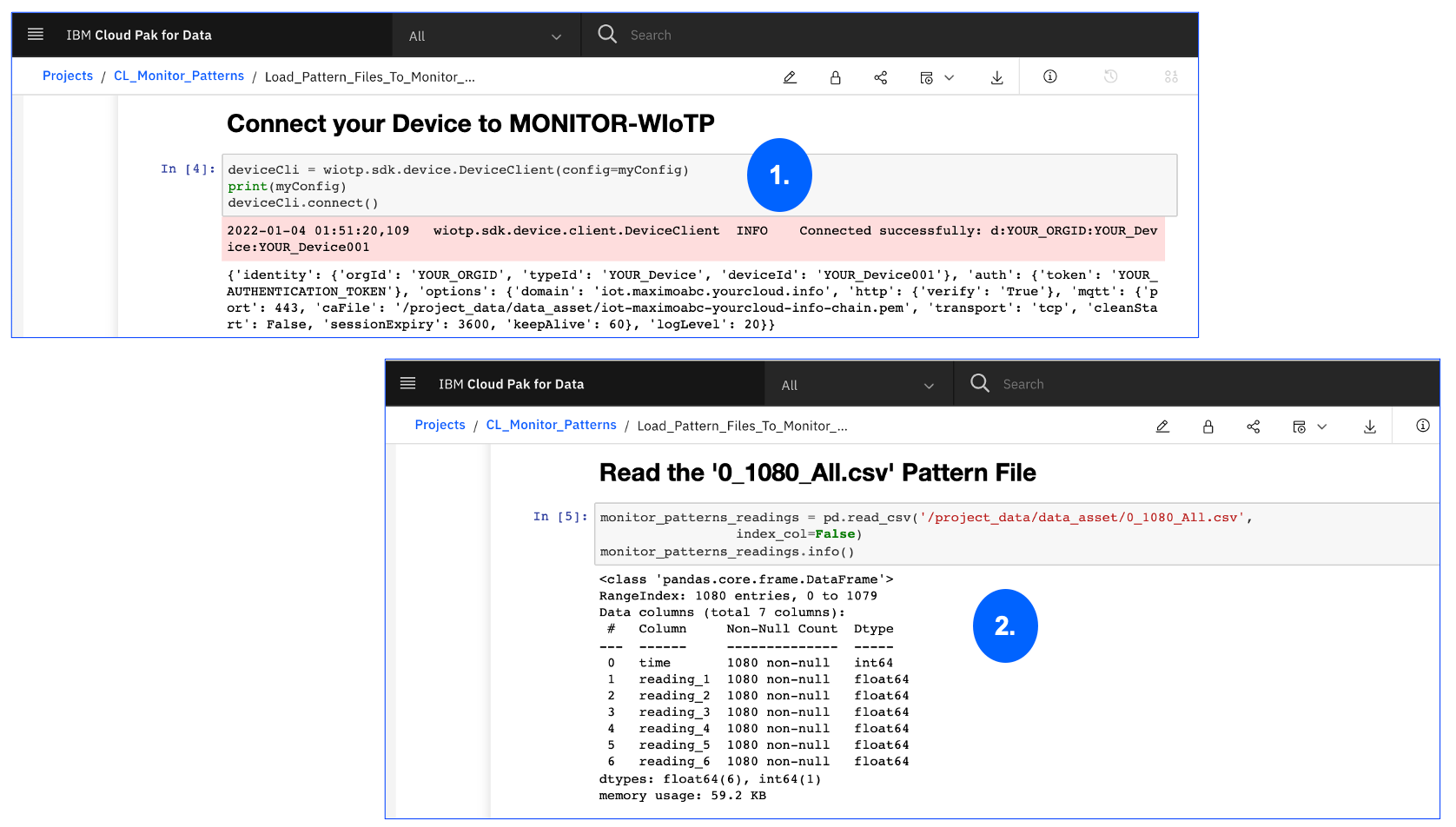The image size is (1456, 827).
Task: Click the version history icon in top window
Action: pos(1110,76)
